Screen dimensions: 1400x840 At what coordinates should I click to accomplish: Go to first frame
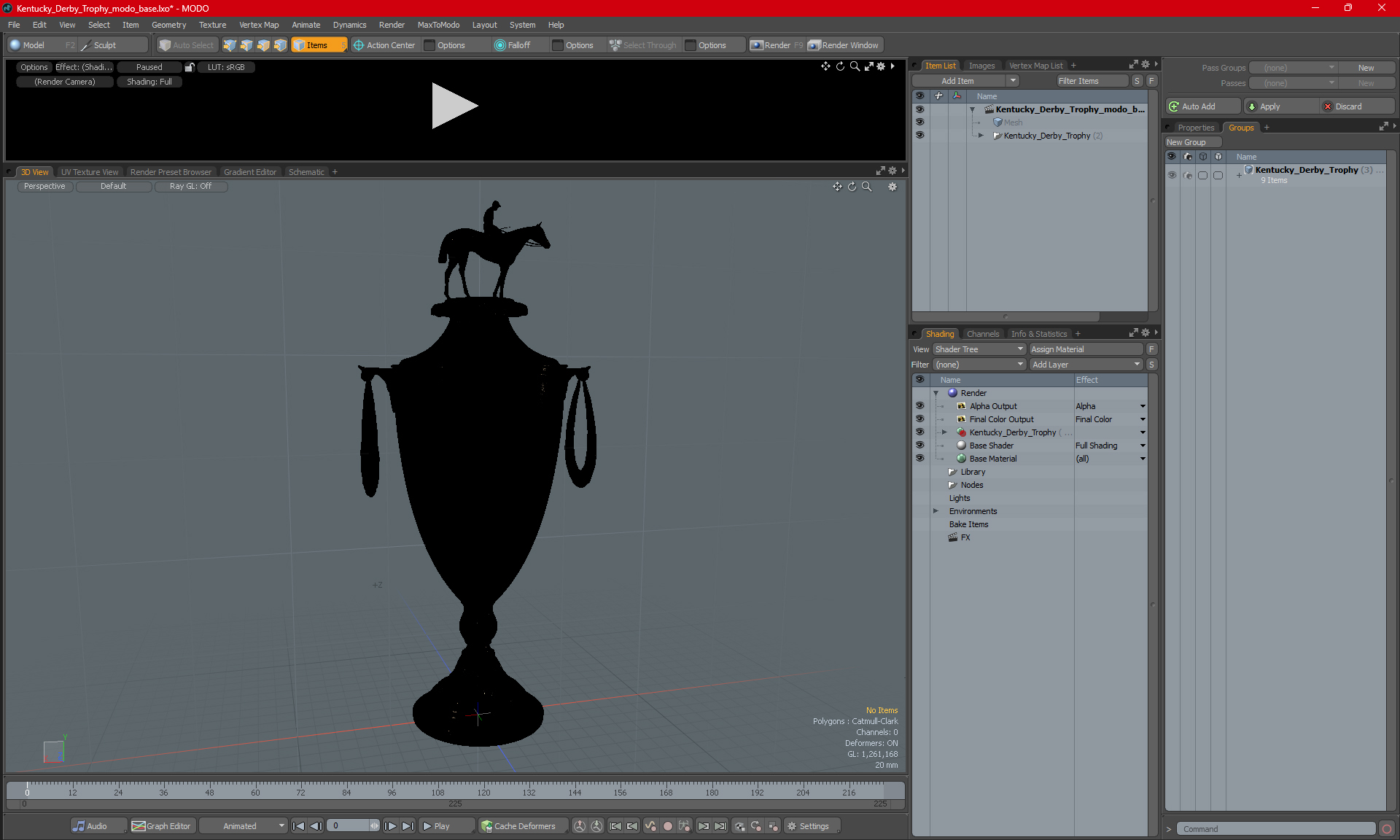pos(298,826)
